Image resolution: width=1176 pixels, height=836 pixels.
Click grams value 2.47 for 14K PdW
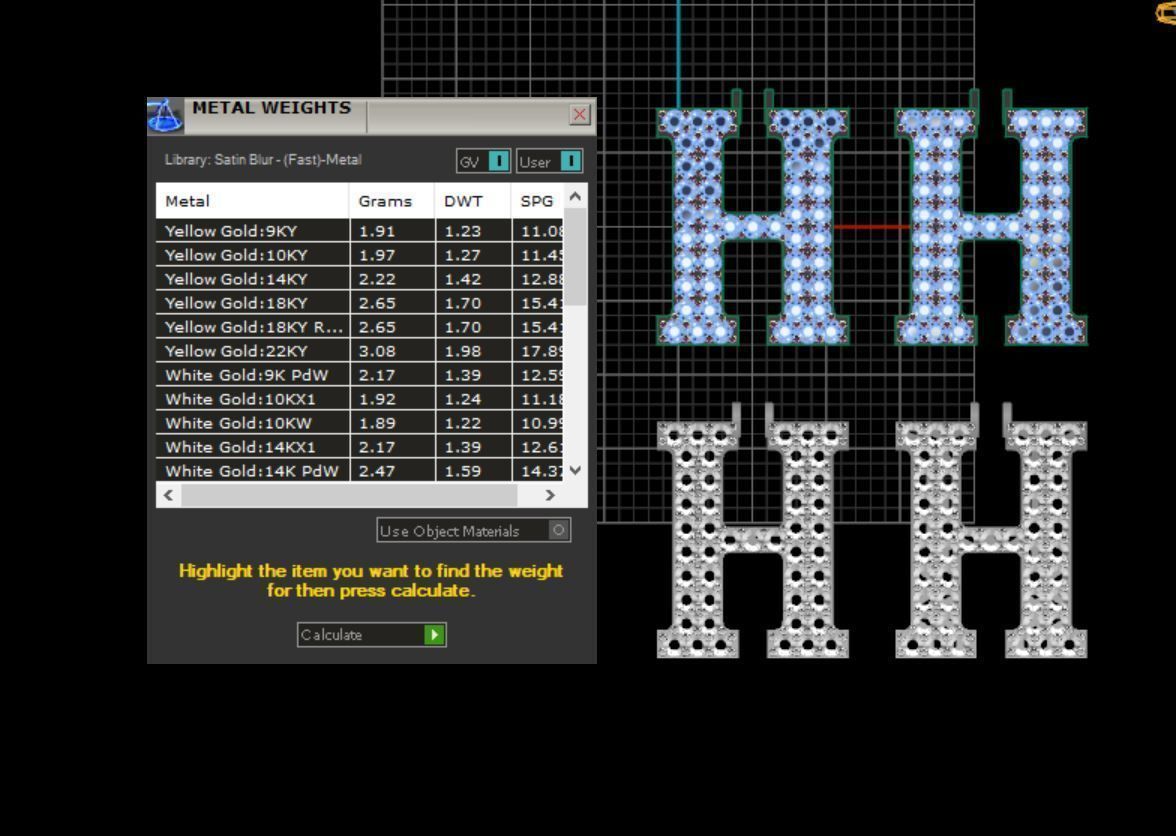(377, 471)
